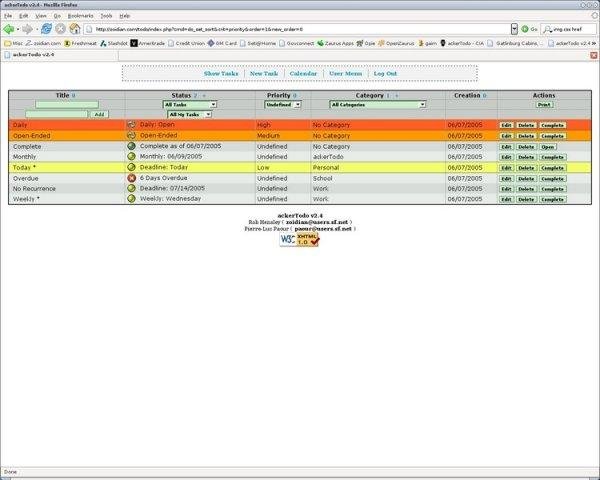
Task: Click the Title text input field
Action: 67,104
